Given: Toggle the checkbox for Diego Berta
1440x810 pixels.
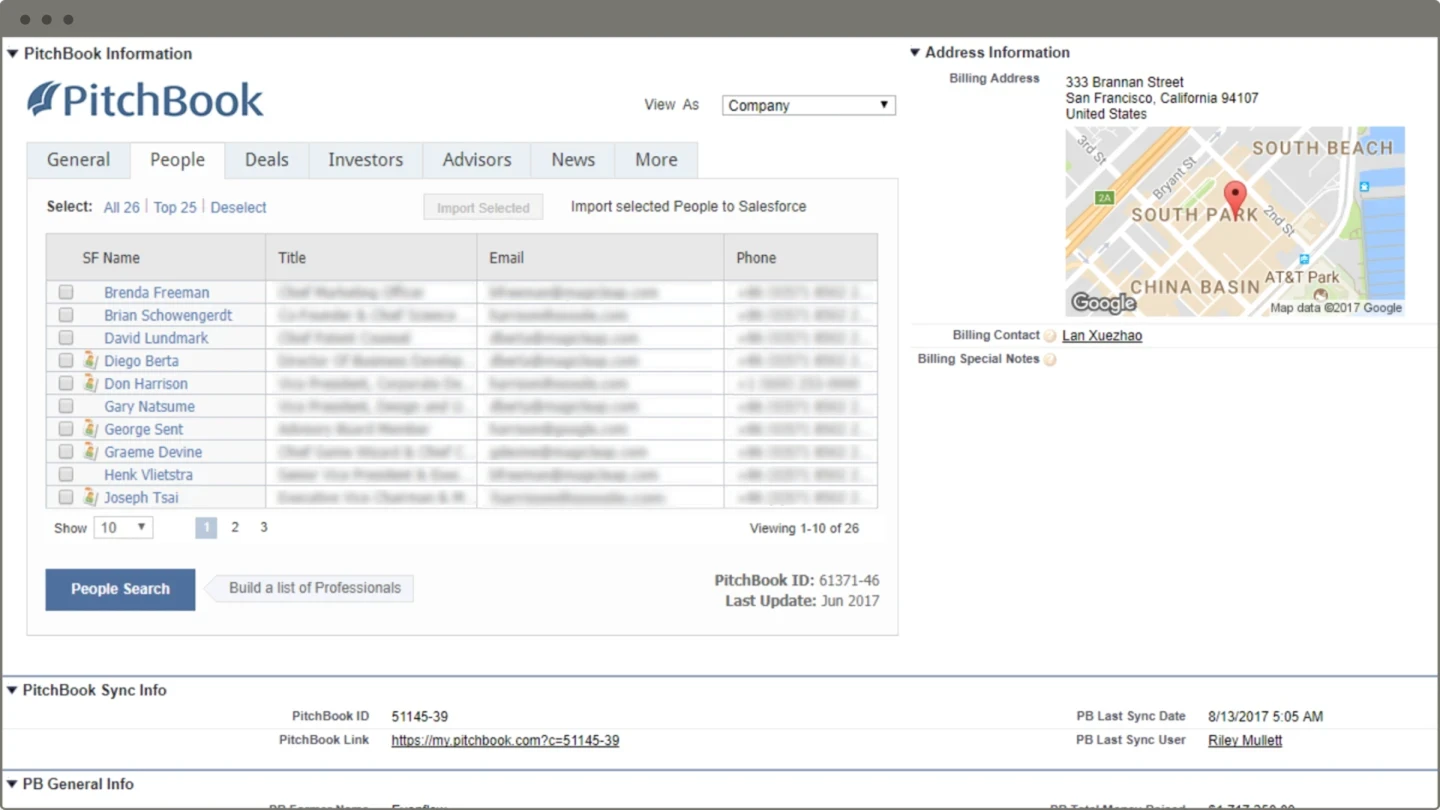Looking at the screenshot, I should click(x=66, y=360).
